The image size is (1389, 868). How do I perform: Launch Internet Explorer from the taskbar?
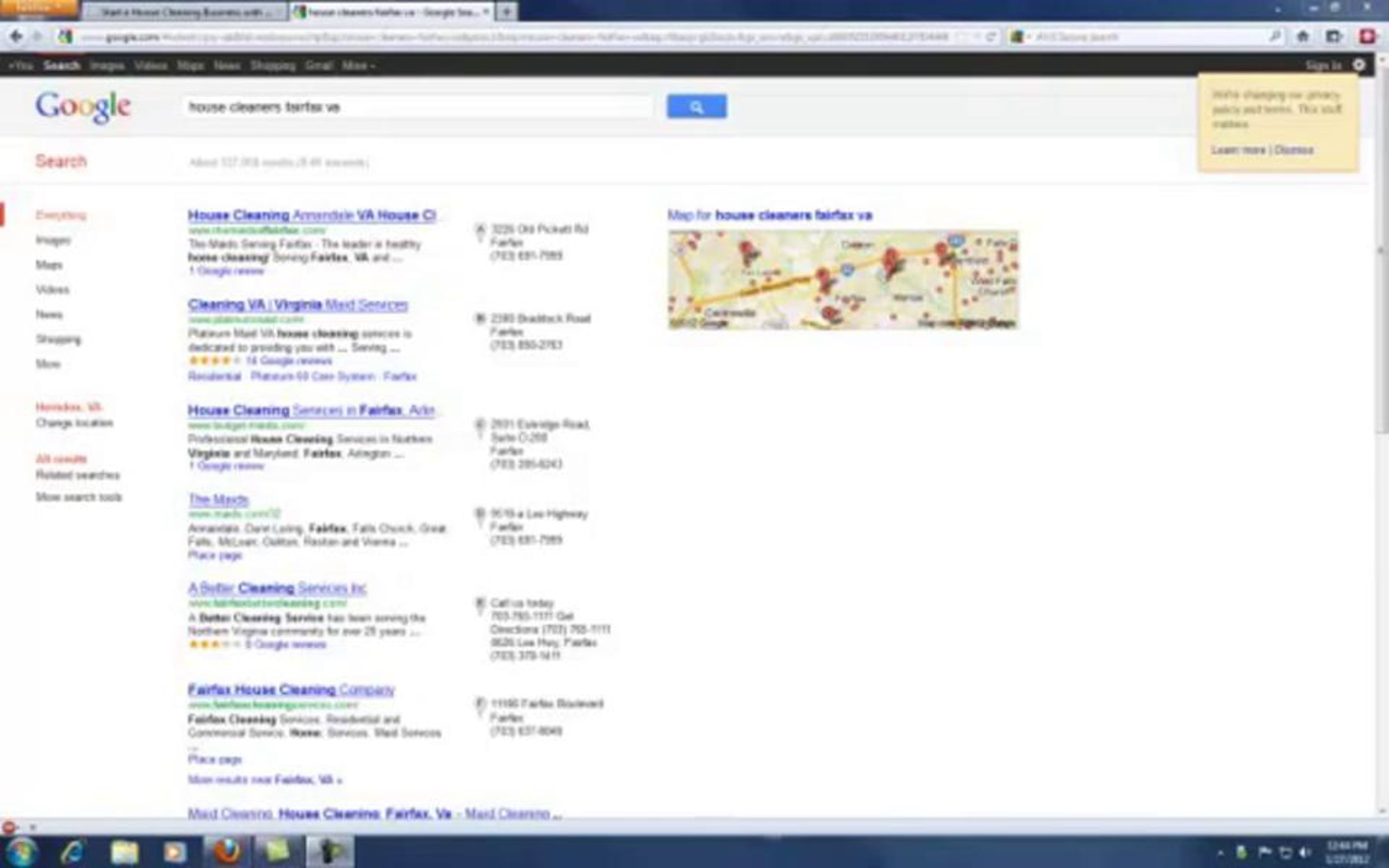[x=72, y=851]
